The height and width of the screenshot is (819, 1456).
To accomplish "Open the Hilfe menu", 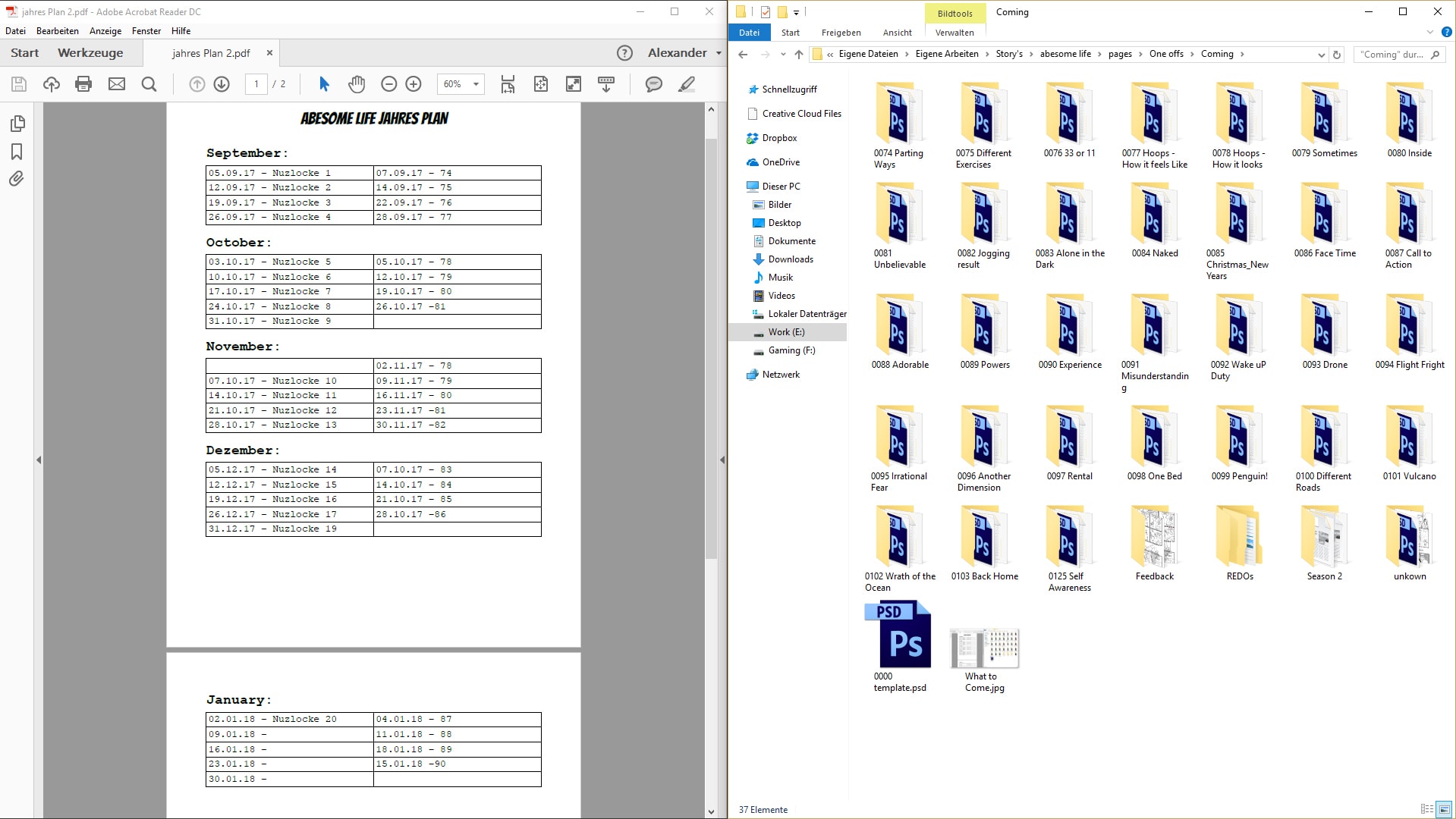I will click(181, 31).
